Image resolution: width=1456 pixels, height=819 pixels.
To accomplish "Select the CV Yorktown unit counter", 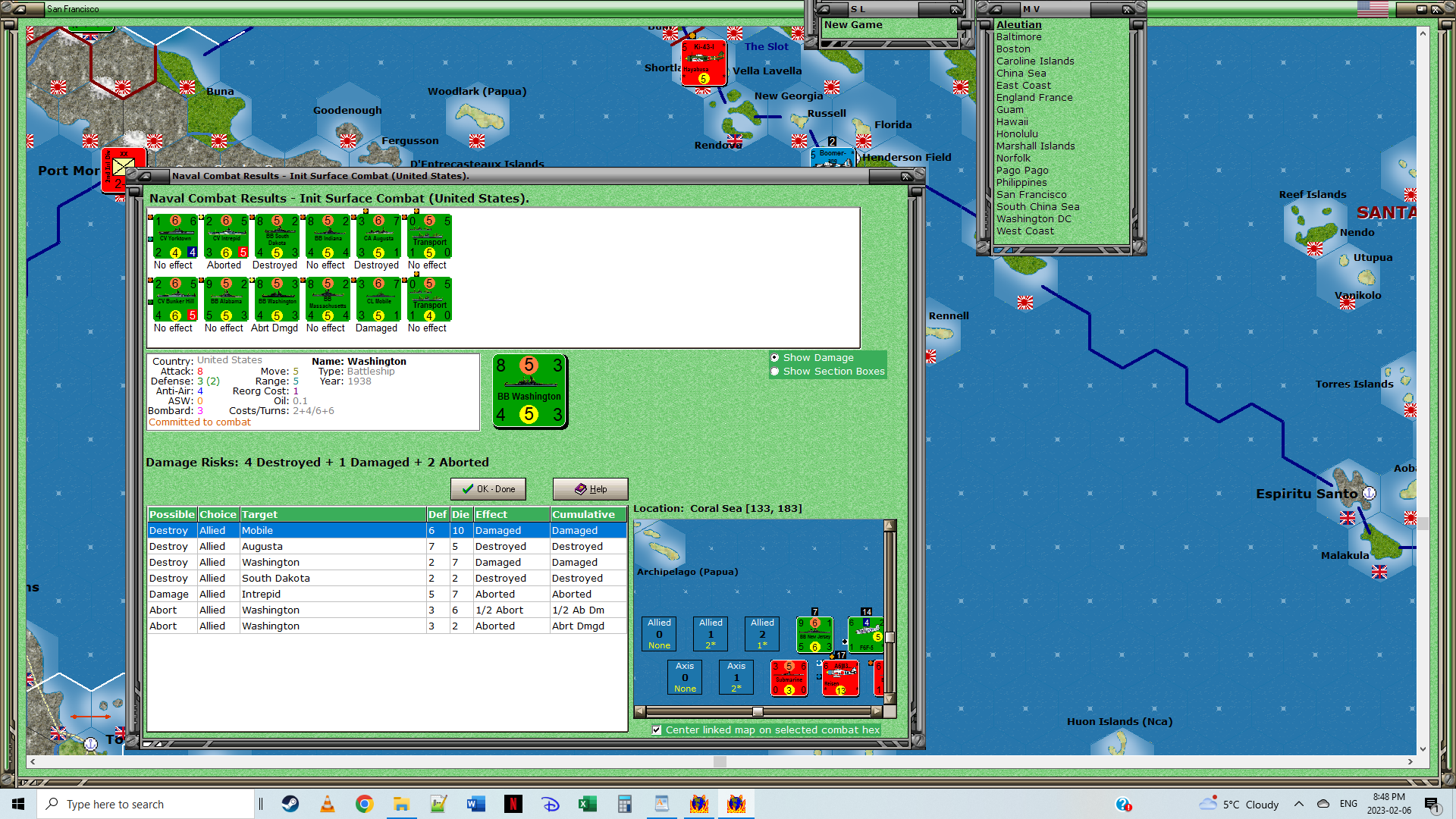I will (175, 237).
